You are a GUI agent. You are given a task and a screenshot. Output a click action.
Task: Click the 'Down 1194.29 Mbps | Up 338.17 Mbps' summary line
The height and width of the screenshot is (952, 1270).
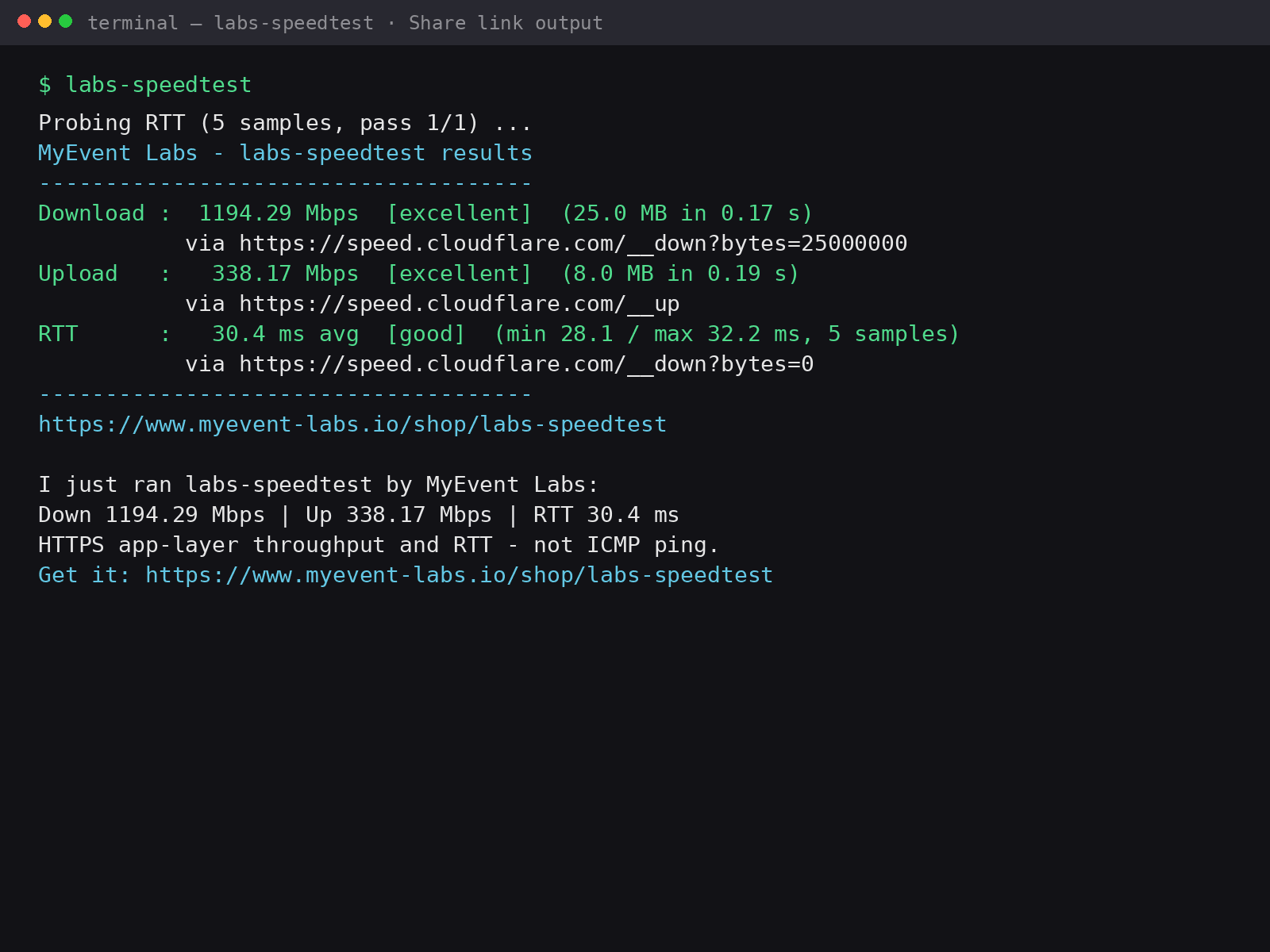(x=359, y=515)
